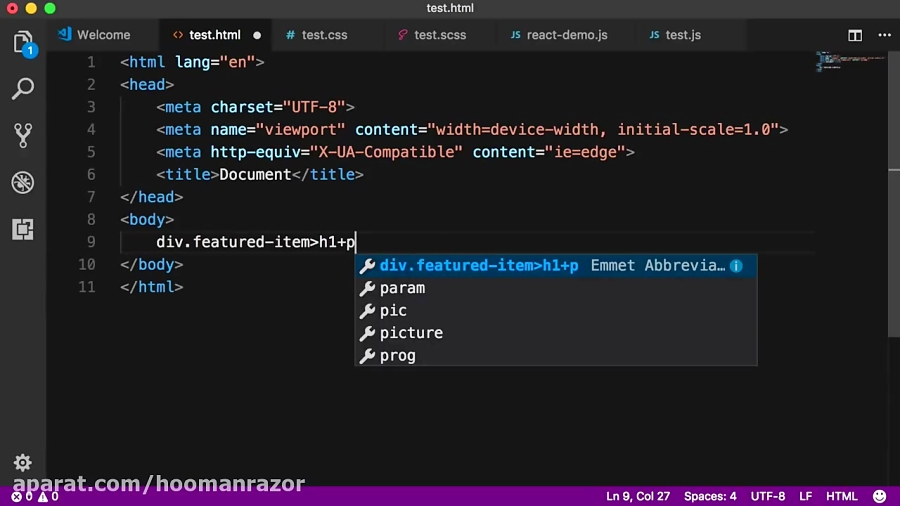
Task: Select encoding UTF-8 in status bar
Action: coord(768,496)
